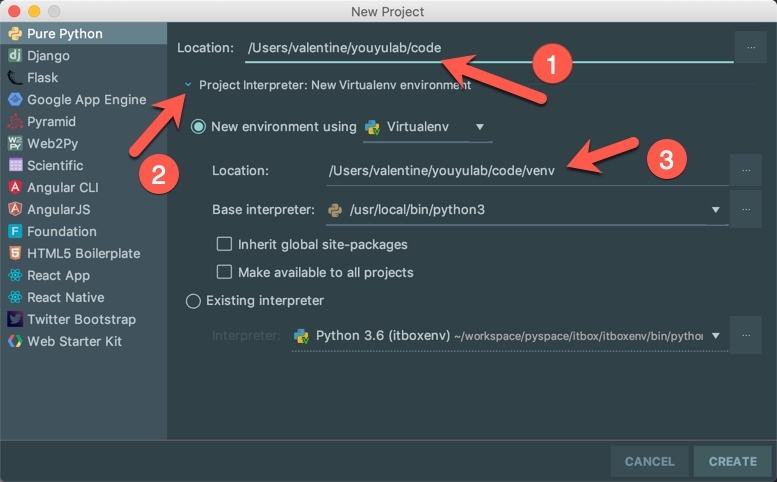Select the Django project type icon
This screenshot has height=482, width=777.
pyautogui.click(x=15, y=56)
